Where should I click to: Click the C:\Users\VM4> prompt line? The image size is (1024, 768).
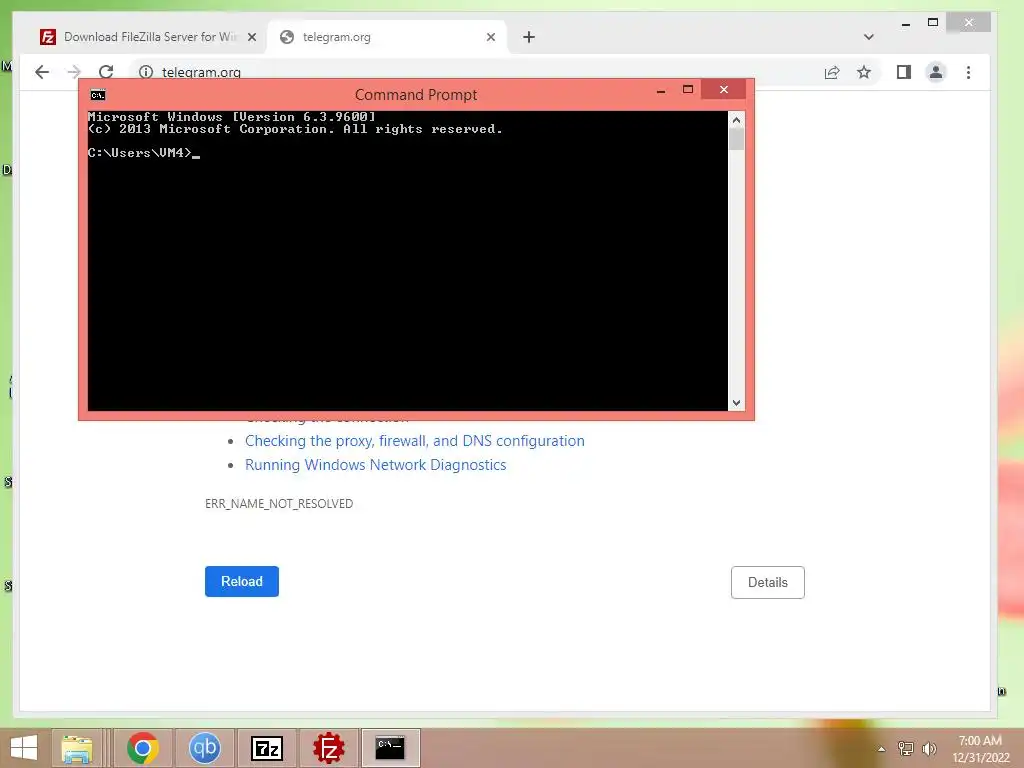click(144, 153)
